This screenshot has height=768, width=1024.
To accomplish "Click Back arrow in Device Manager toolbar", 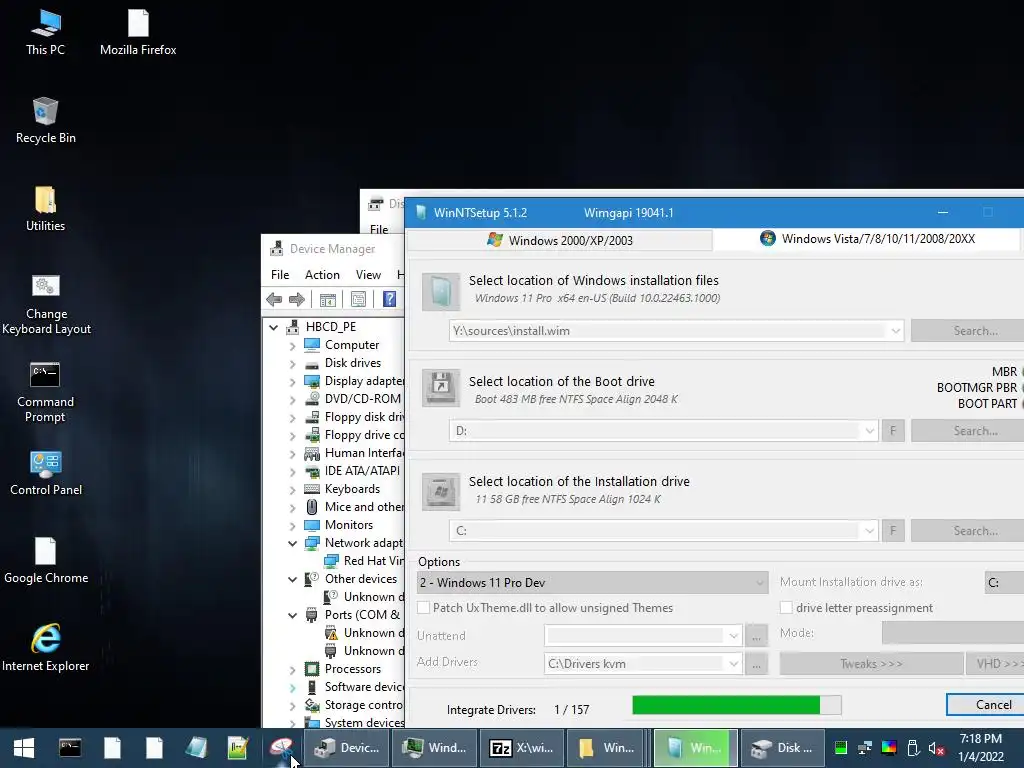I will [x=274, y=300].
